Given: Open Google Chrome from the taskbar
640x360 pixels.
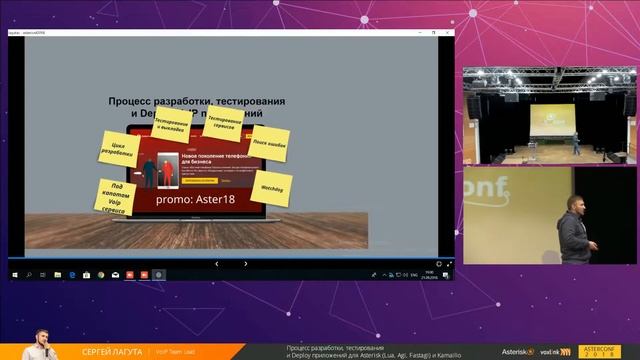Looking at the screenshot, I should 101,275.
